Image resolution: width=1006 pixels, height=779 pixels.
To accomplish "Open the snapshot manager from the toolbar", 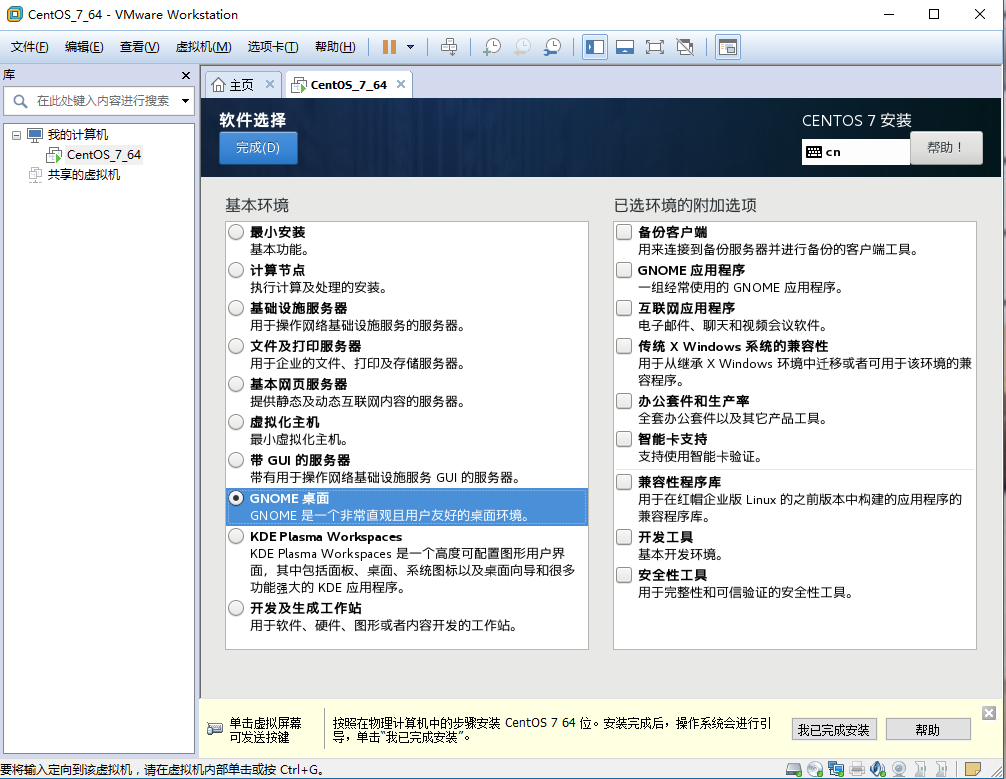I will (552, 47).
